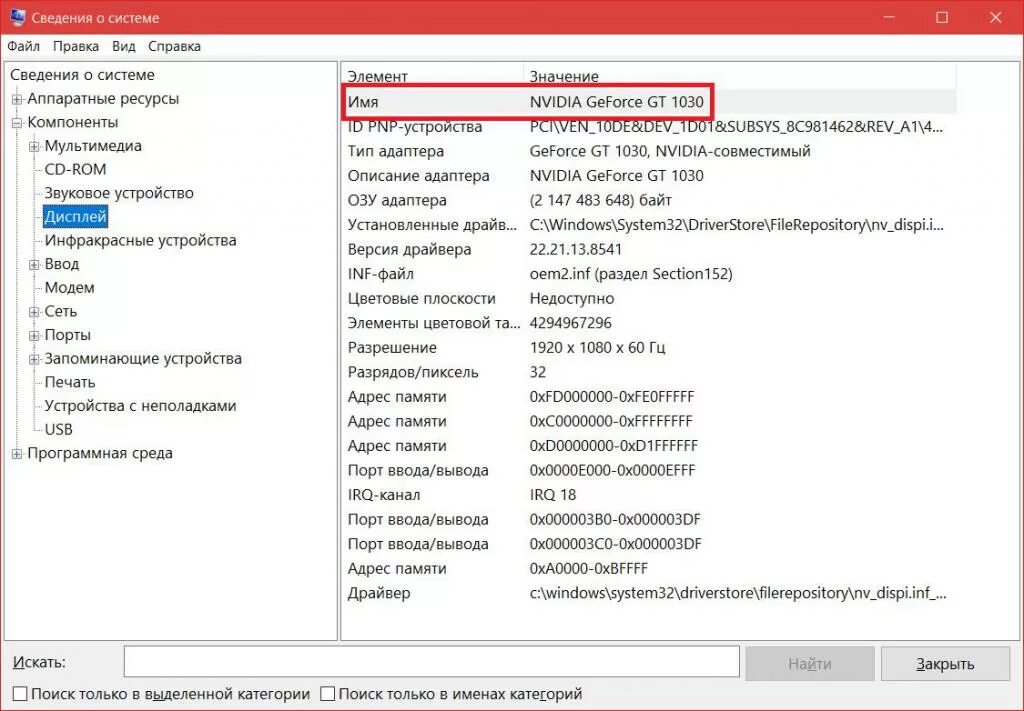Open the Правка menu
Image resolution: width=1024 pixels, height=711 pixels.
tap(76, 46)
